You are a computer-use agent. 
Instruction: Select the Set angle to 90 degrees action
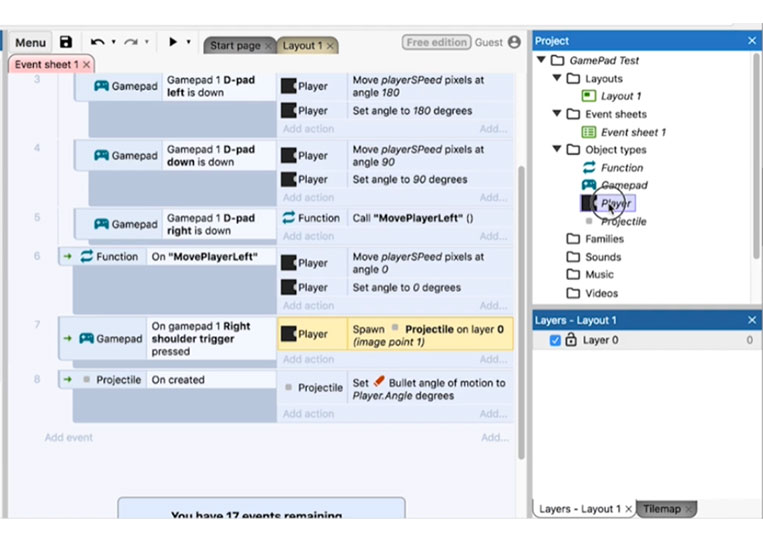click(x=430, y=180)
